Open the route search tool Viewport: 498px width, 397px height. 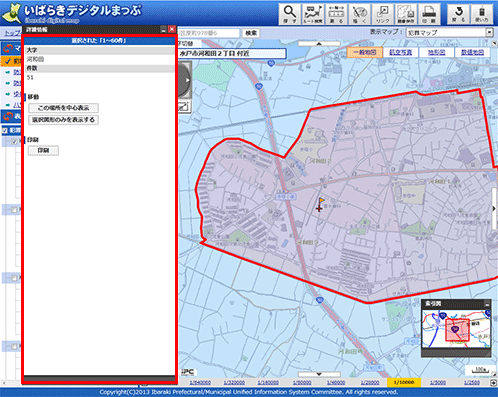[313, 14]
